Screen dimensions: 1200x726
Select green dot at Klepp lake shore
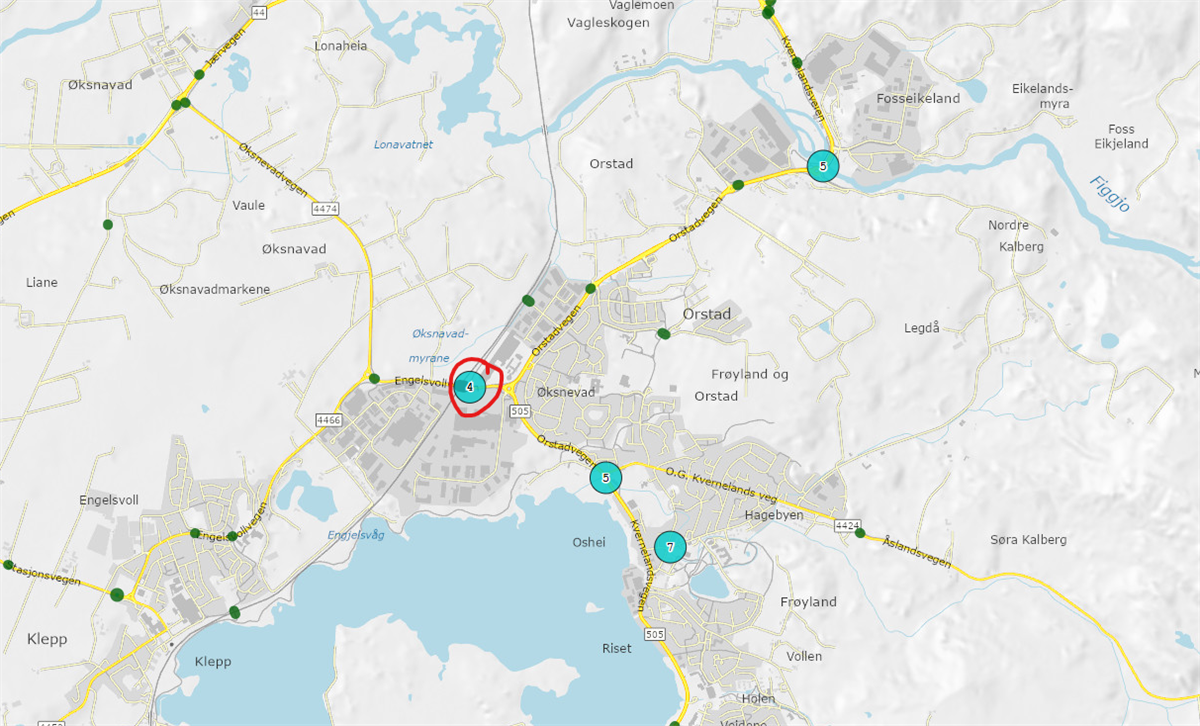[234, 611]
